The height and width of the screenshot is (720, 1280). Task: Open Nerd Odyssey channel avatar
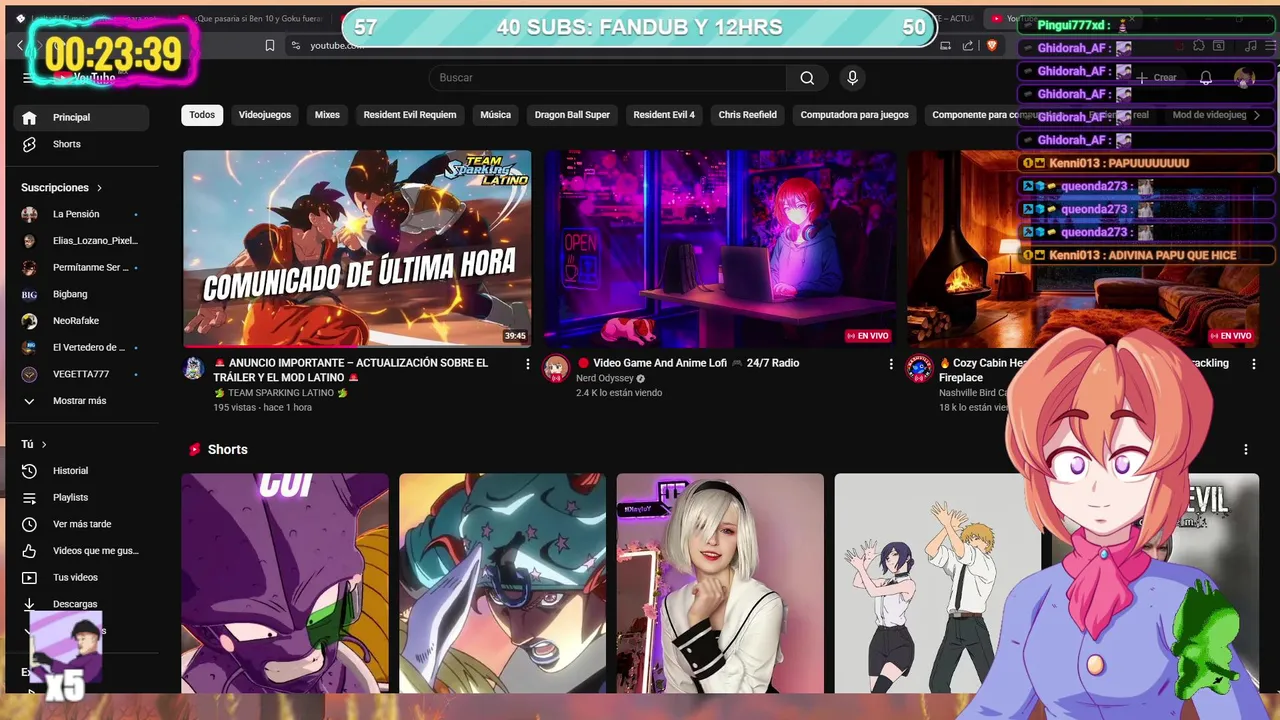click(556, 368)
